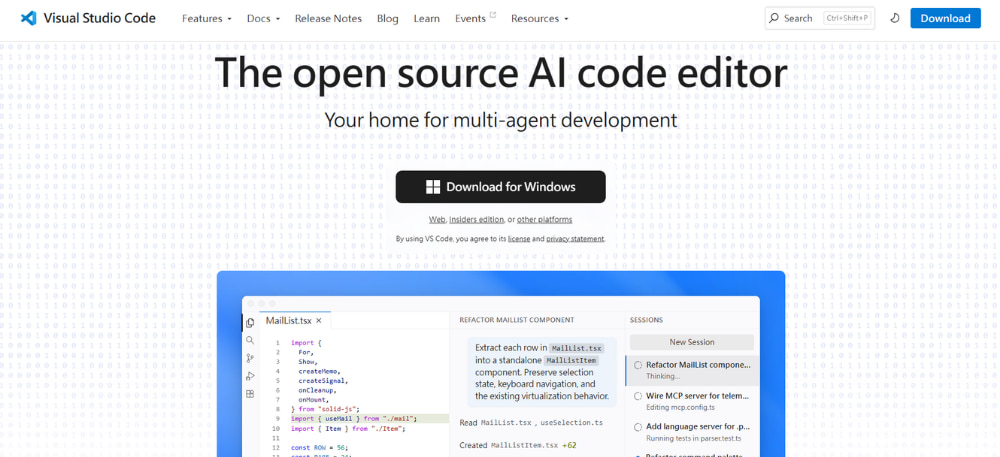Click the chat prompt bubble 'Extract each row'

[541, 372]
